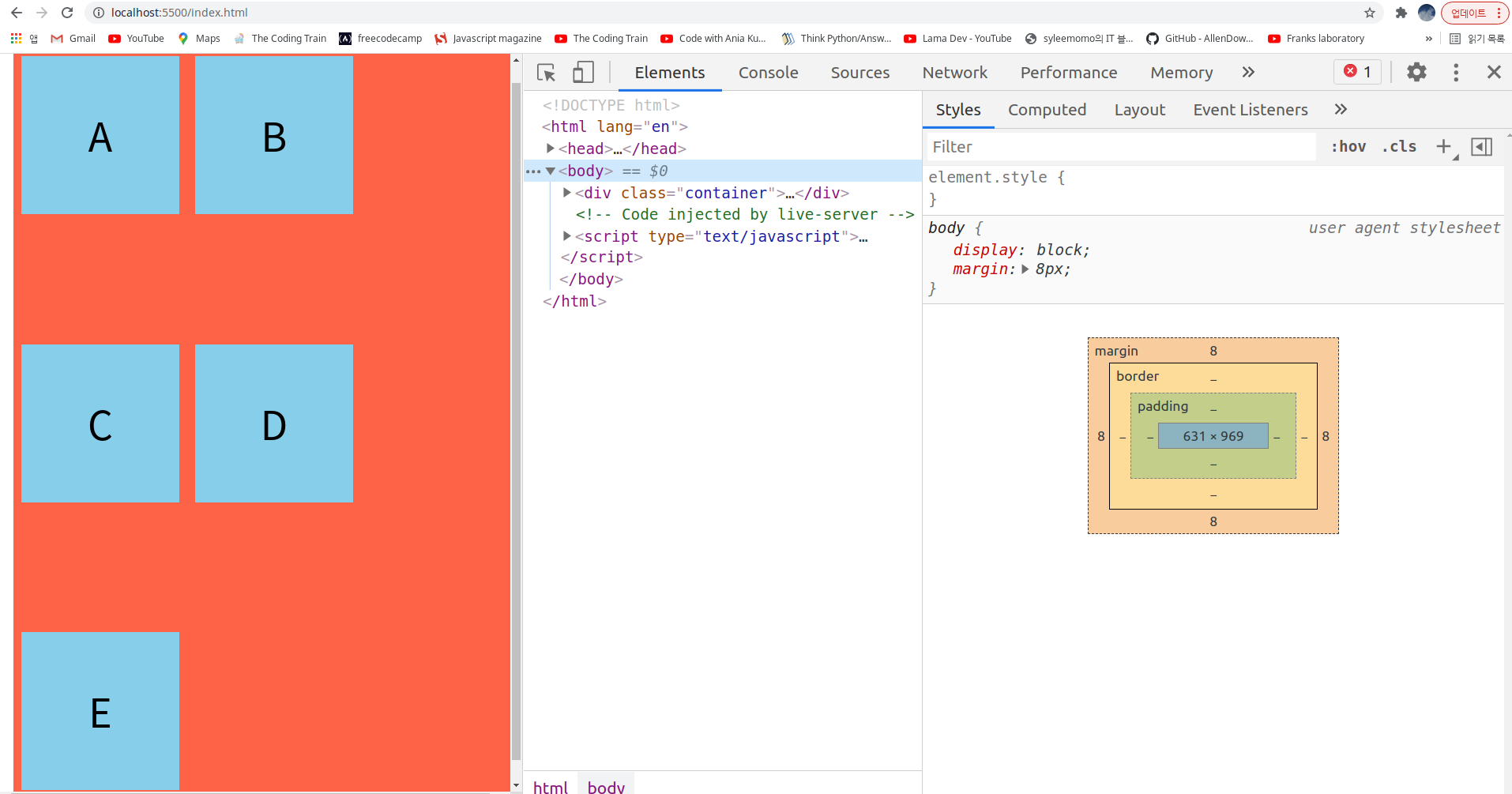Open the Chrome profile avatar

(x=1427, y=13)
